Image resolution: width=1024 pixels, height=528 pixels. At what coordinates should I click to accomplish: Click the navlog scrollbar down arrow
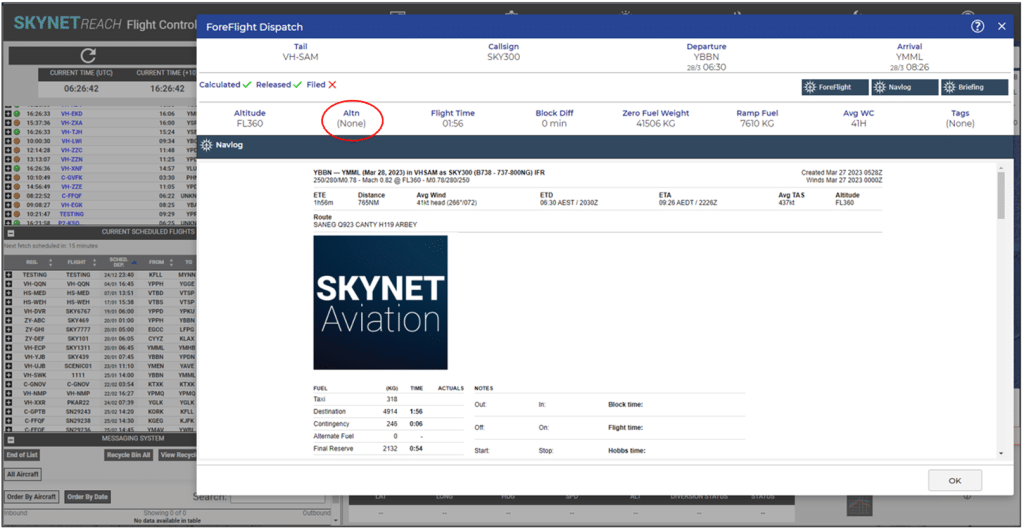(1001, 453)
